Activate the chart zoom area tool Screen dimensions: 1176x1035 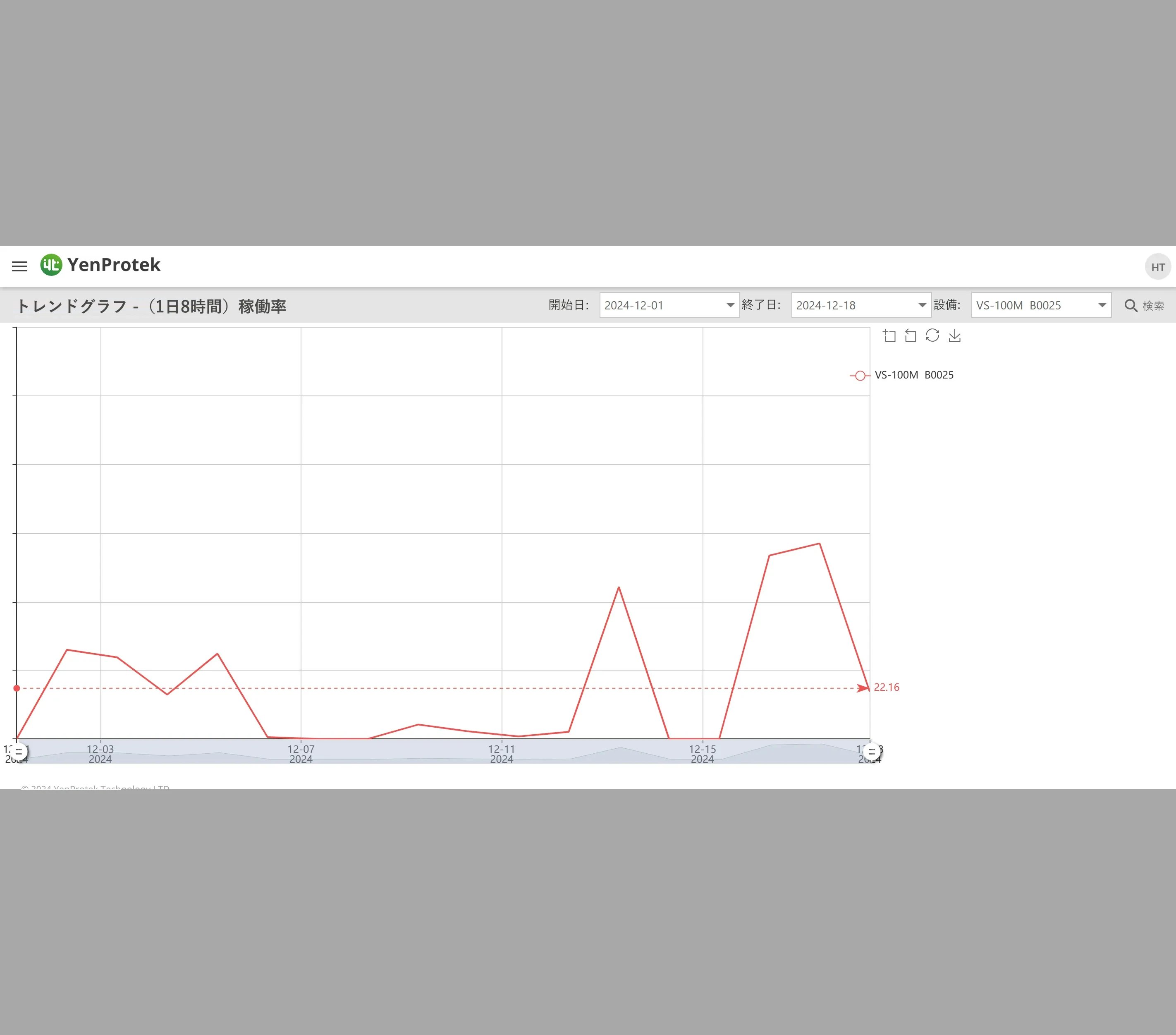pyautogui.click(x=889, y=335)
